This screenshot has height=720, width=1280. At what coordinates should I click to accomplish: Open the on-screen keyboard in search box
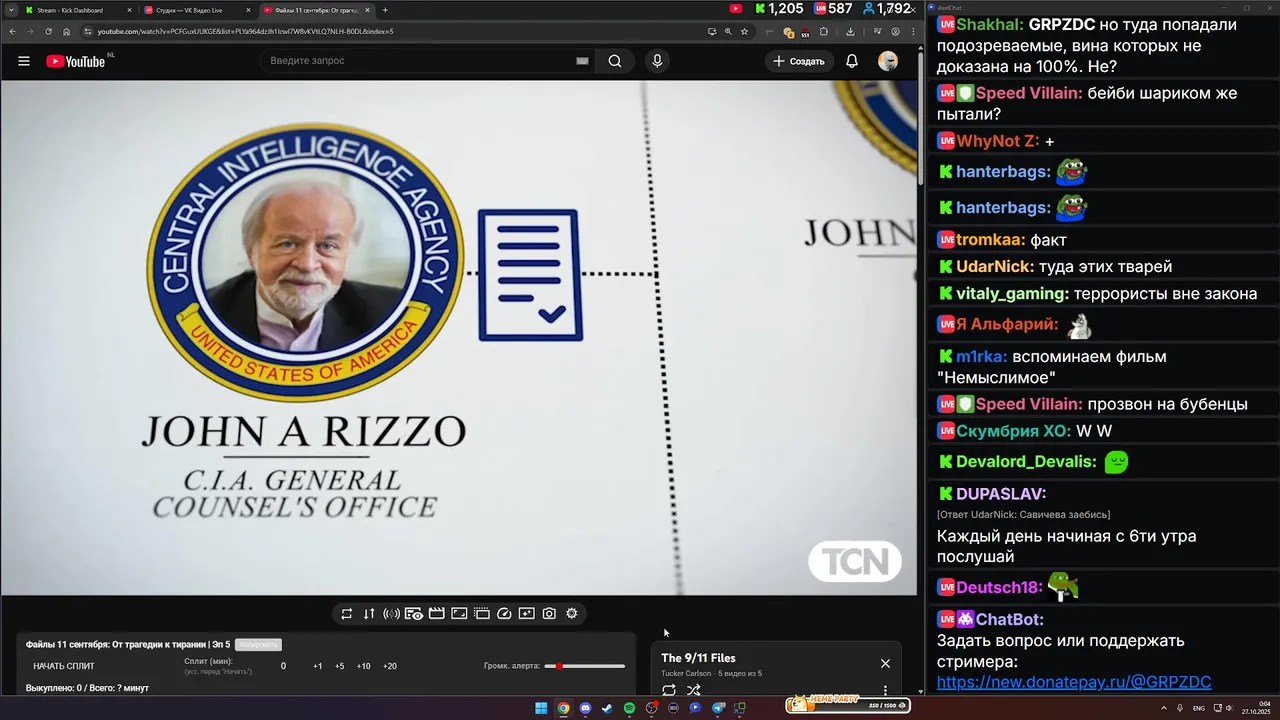(x=582, y=61)
